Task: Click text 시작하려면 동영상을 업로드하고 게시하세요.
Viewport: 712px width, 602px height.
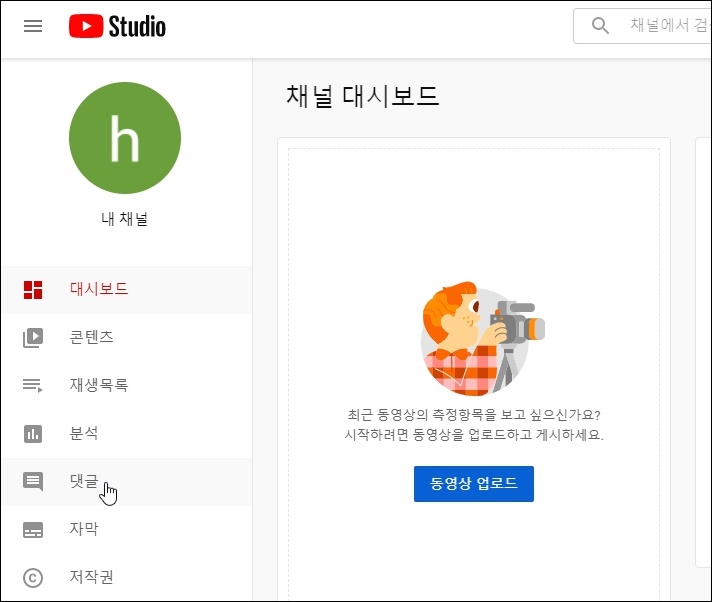Action: (474, 435)
